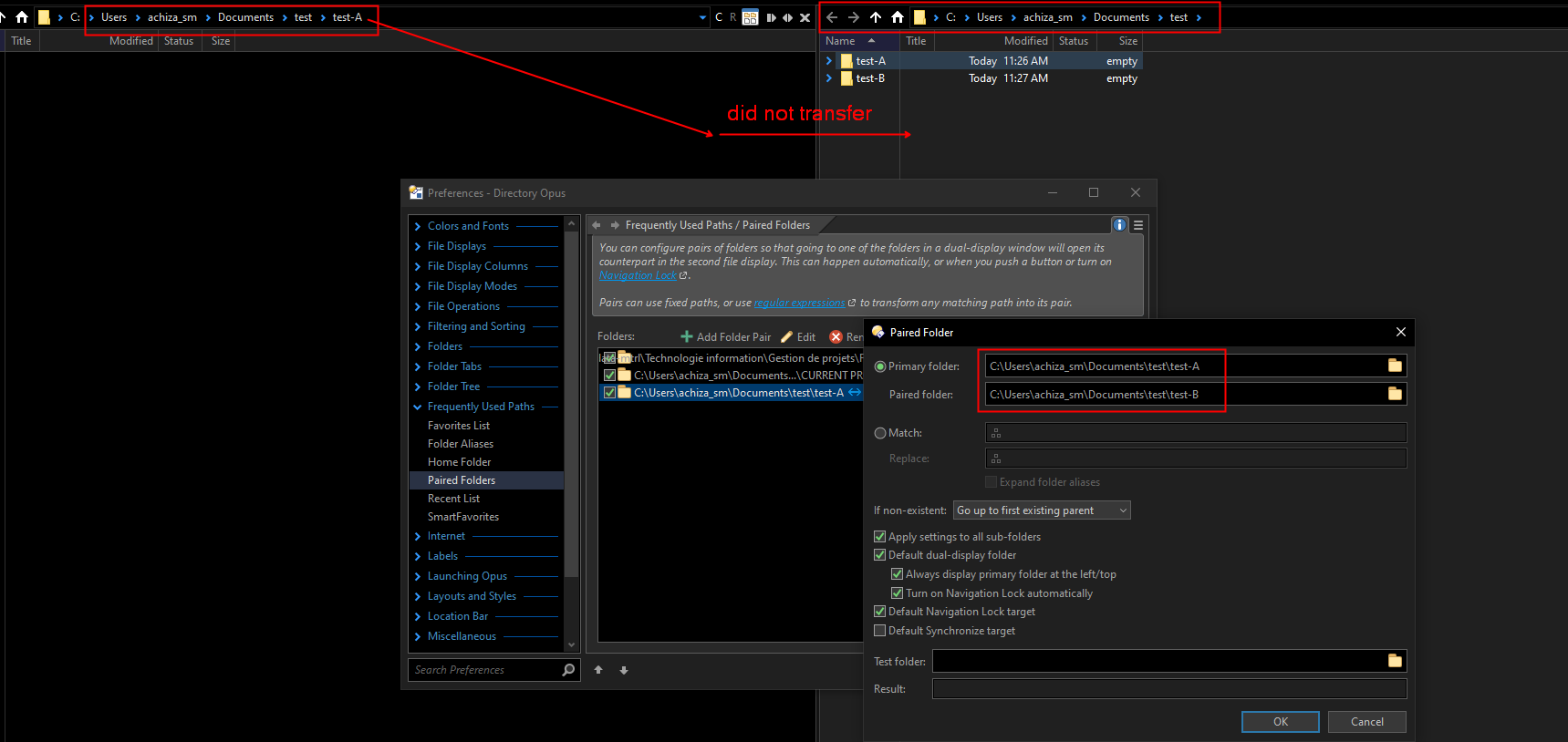
Task: Select the Match radio button
Action: tap(880, 433)
